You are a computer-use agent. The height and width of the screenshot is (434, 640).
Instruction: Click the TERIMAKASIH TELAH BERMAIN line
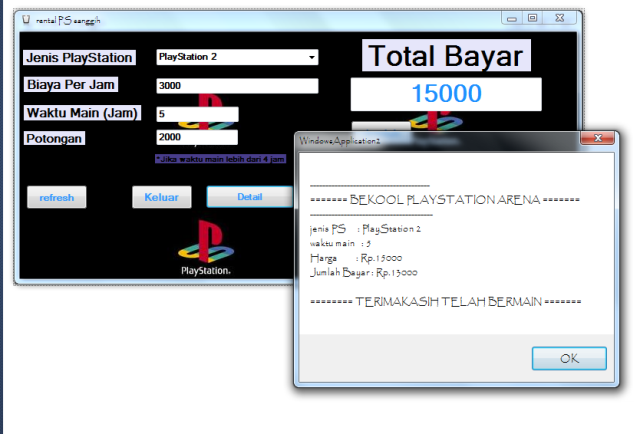[446, 302]
